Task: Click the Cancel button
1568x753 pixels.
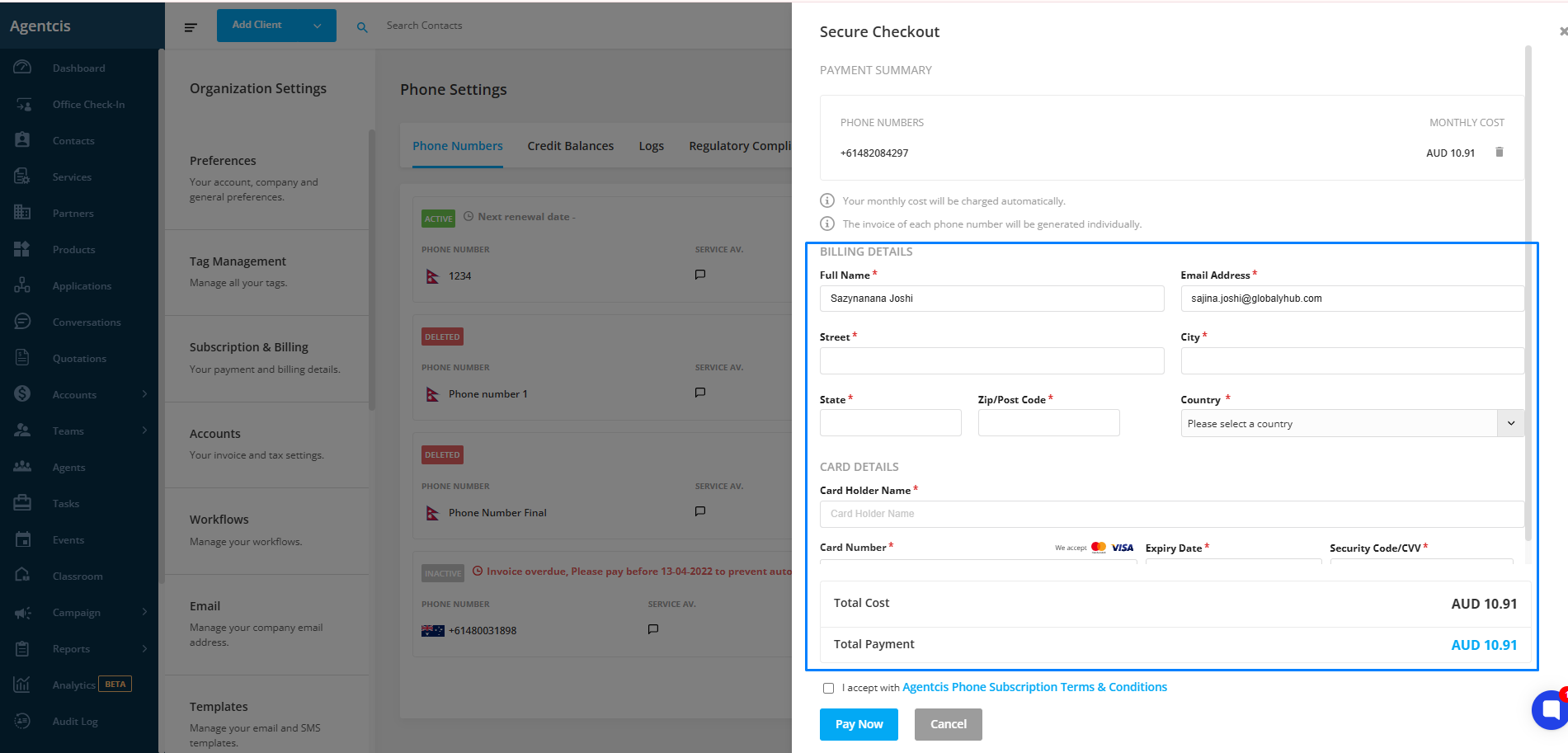Action: click(x=949, y=724)
